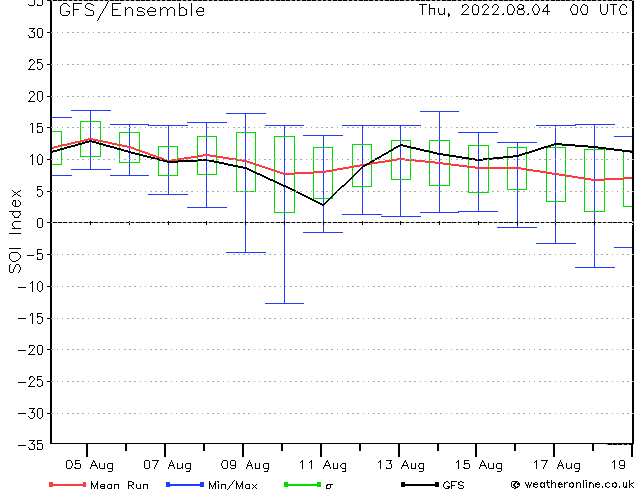
Task: Click the y-axis value -15
Action: coord(31,319)
